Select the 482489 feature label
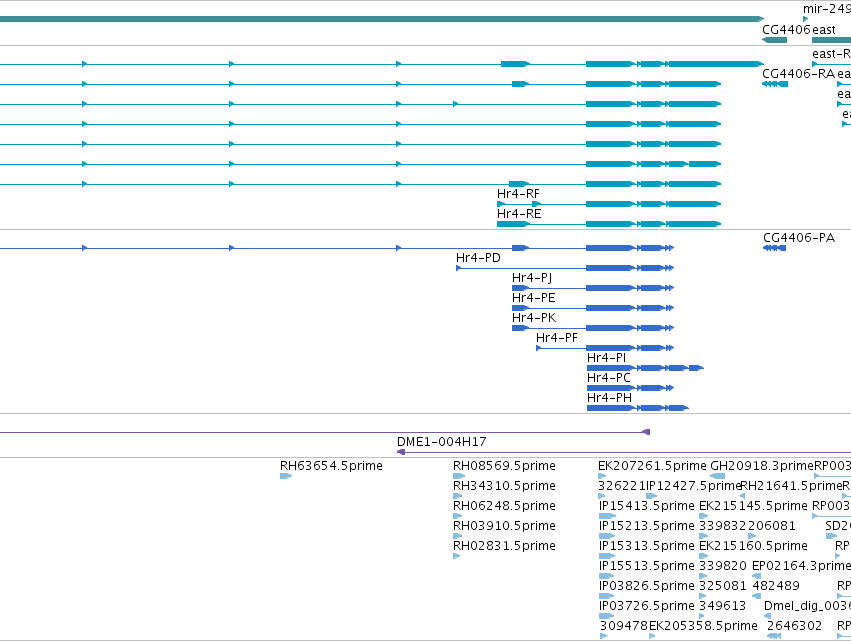The image size is (851, 641). click(776, 586)
